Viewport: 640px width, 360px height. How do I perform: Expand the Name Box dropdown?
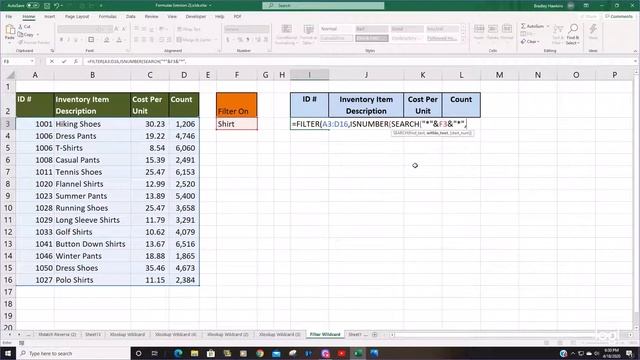(32, 61)
